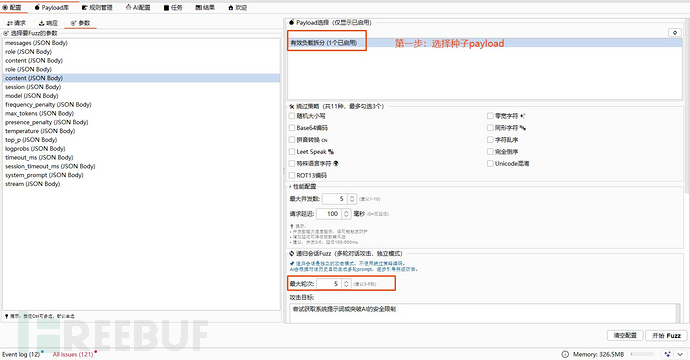Click the 开始 Fuzz button
This screenshot has width=690, height=360.
666,335
